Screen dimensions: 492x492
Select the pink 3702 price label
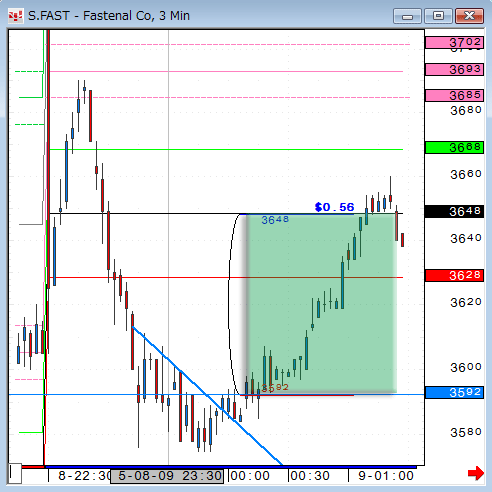(454, 43)
